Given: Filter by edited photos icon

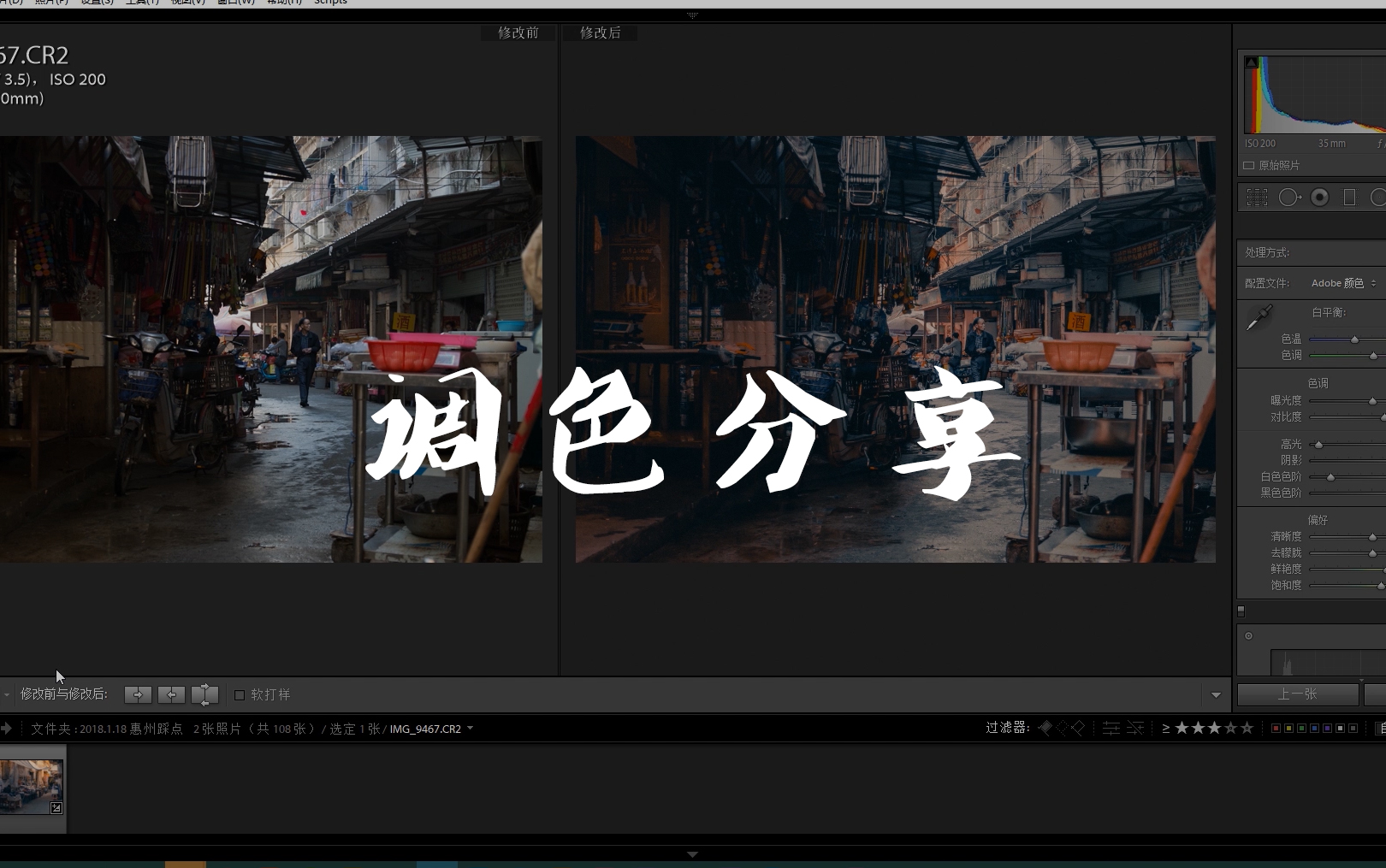Looking at the screenshot, I should 1111,728.
